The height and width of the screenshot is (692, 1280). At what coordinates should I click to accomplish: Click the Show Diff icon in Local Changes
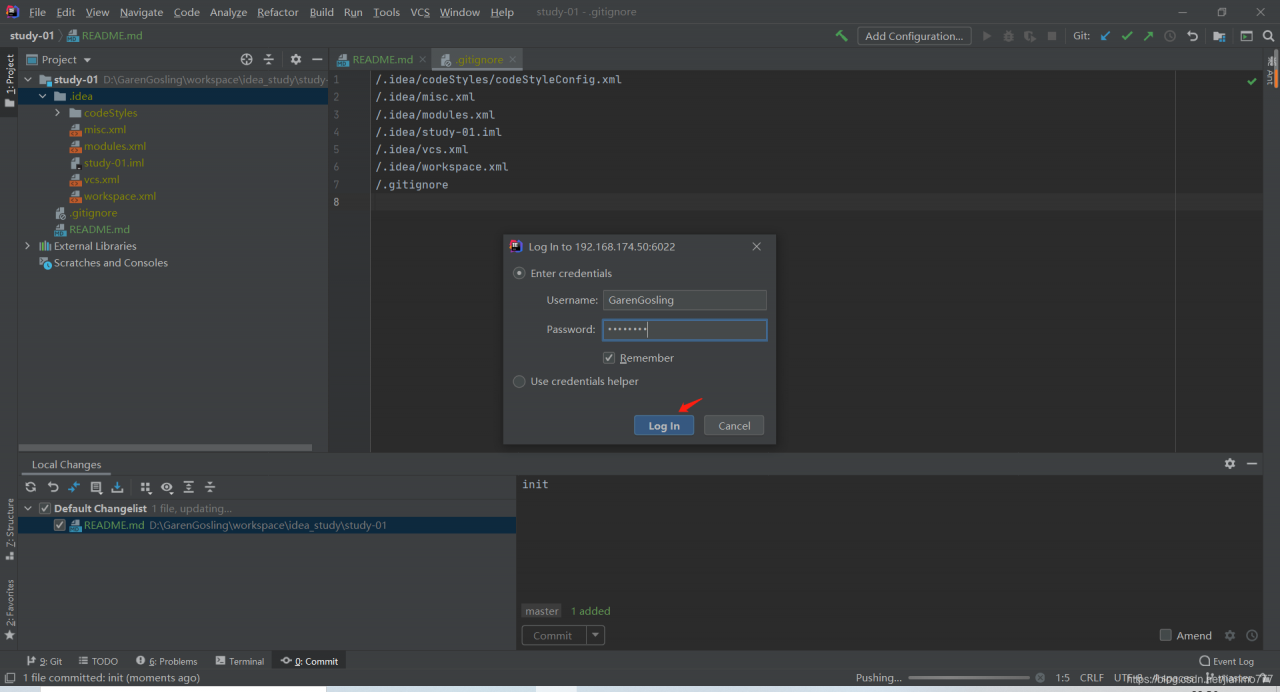click(x=74, y=487)
